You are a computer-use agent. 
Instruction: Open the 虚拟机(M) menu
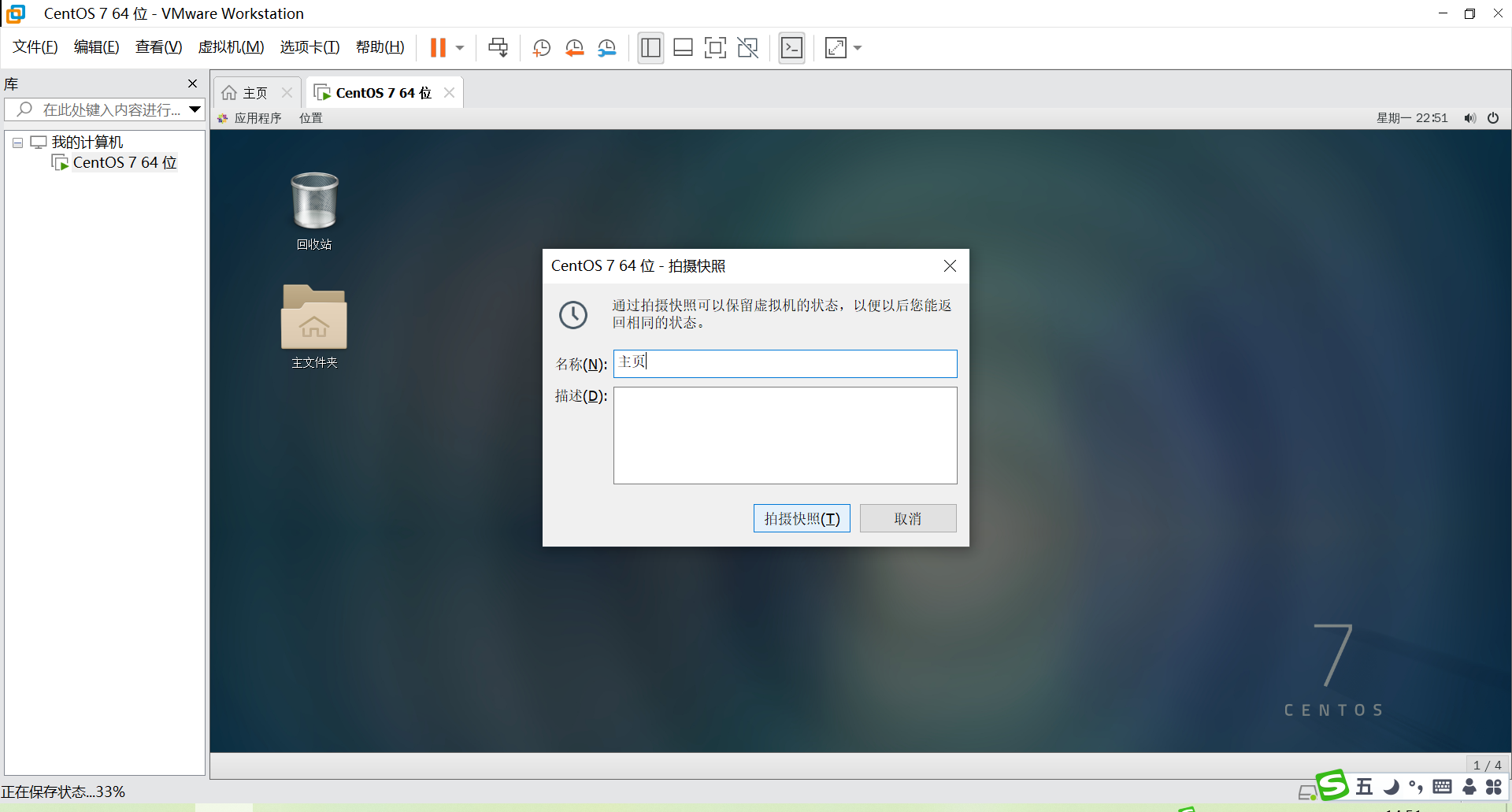231,47
